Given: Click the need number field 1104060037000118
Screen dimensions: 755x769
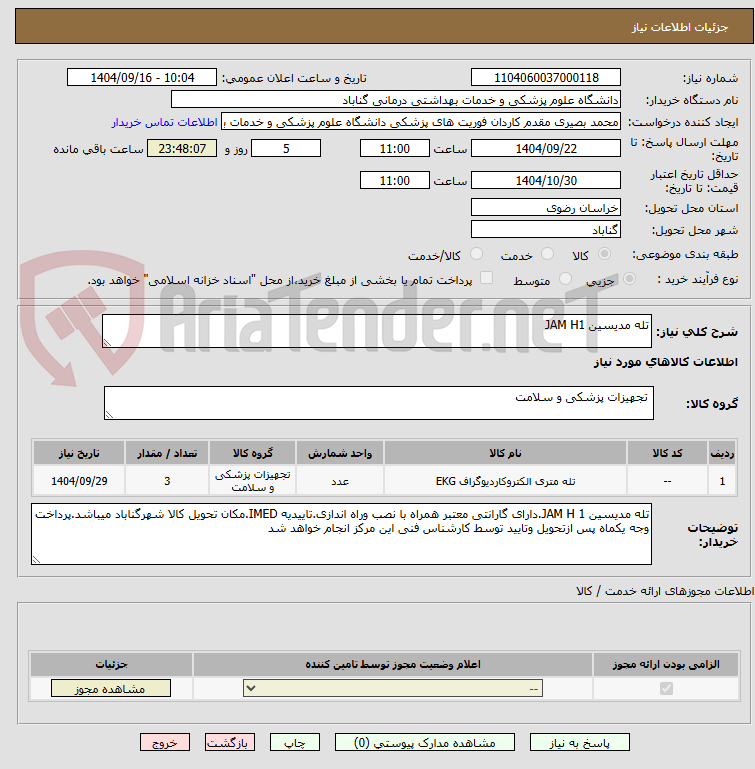Looking at the screenshot, I should click(546, 77).
